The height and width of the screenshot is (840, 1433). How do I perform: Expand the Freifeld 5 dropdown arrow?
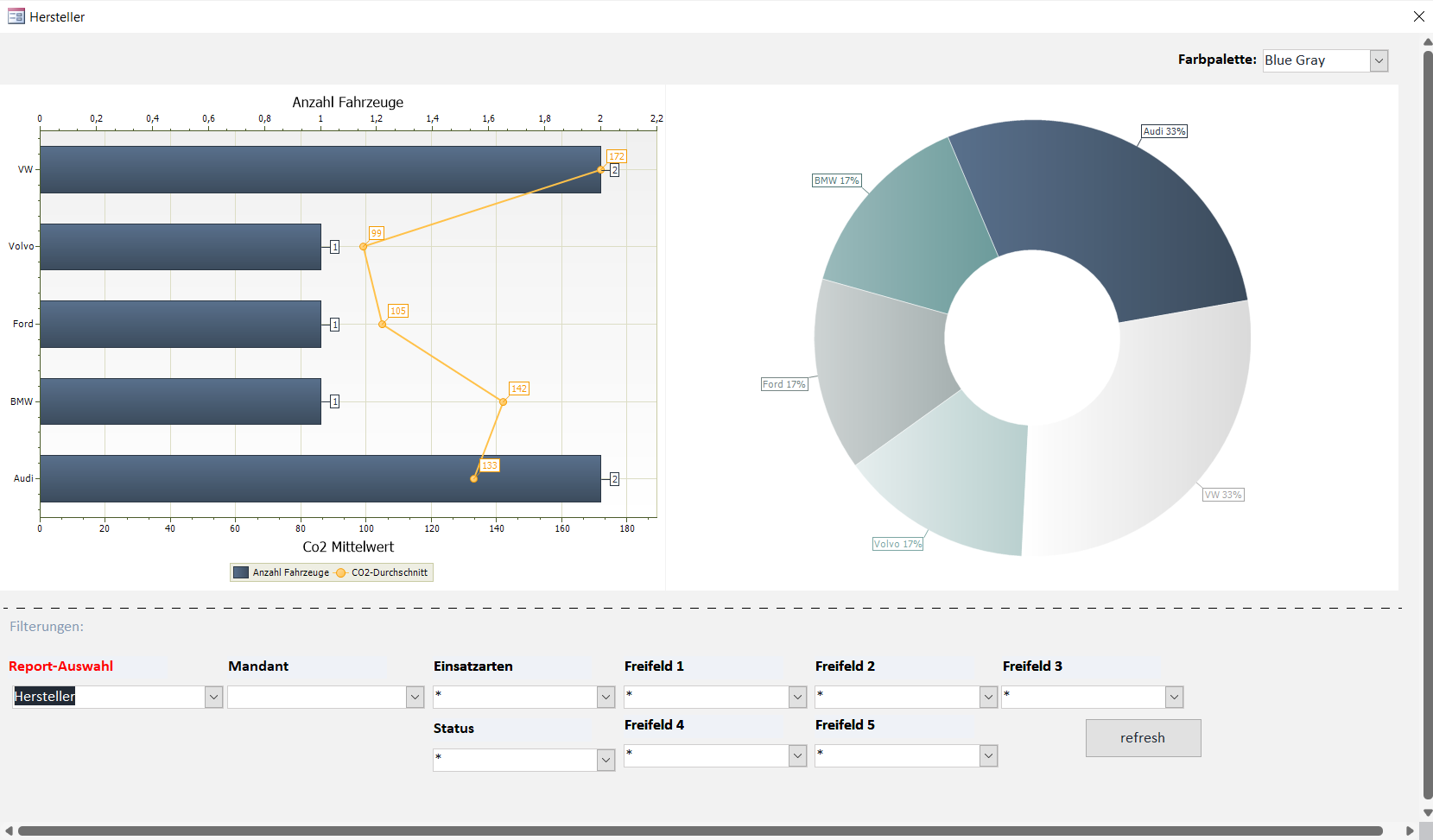988,755
